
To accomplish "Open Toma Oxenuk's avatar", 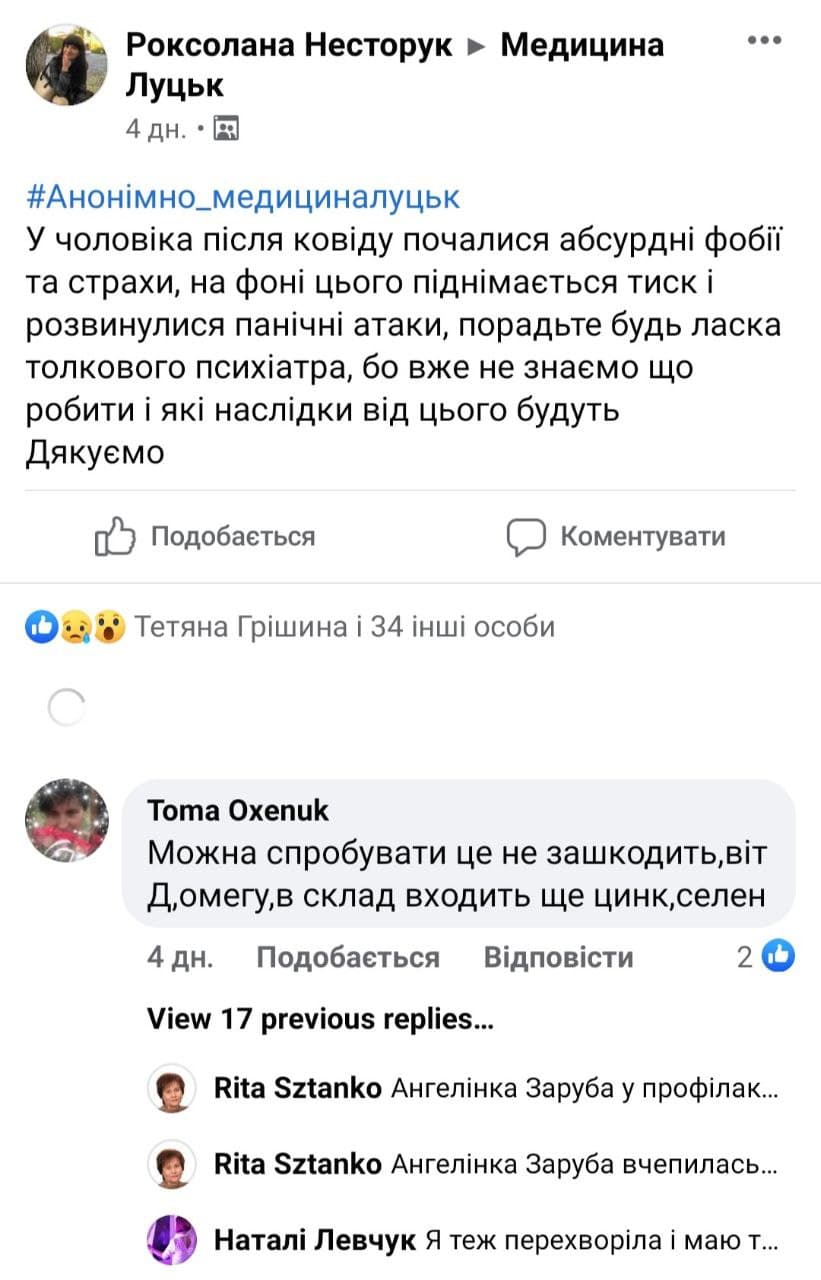I will click(x=66, y=820).
